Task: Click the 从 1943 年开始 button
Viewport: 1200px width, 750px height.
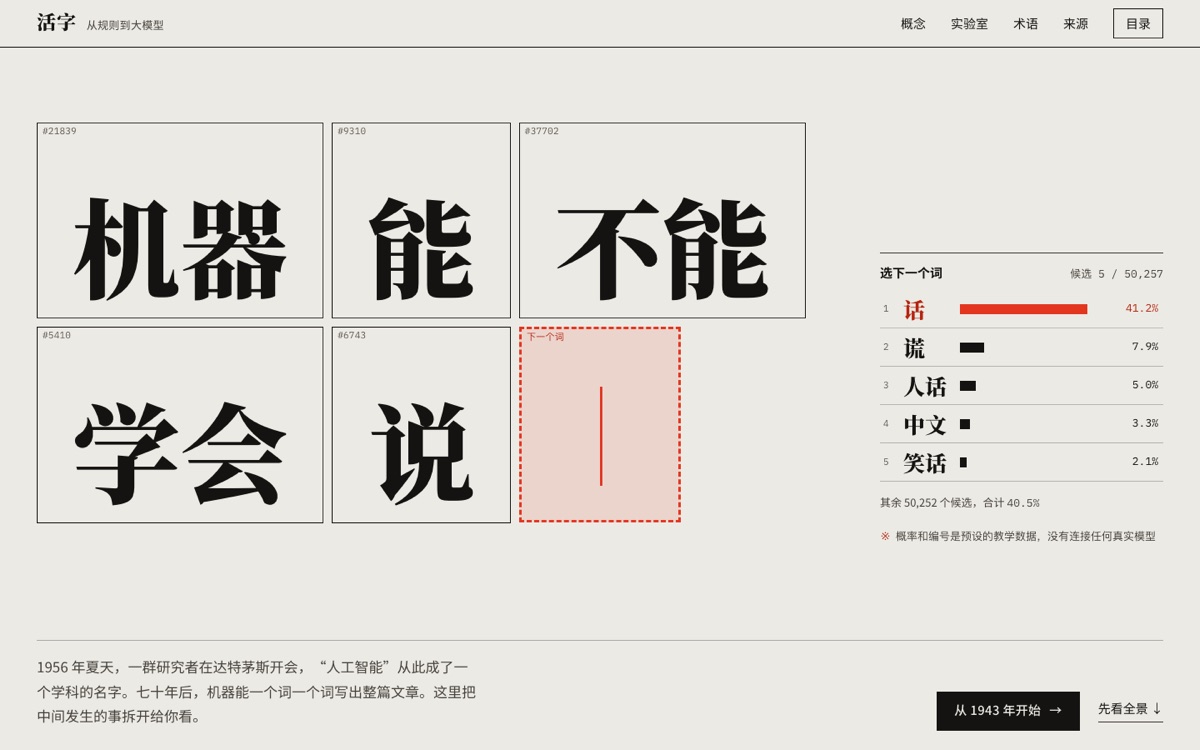Action: [x=1008, y=711]
